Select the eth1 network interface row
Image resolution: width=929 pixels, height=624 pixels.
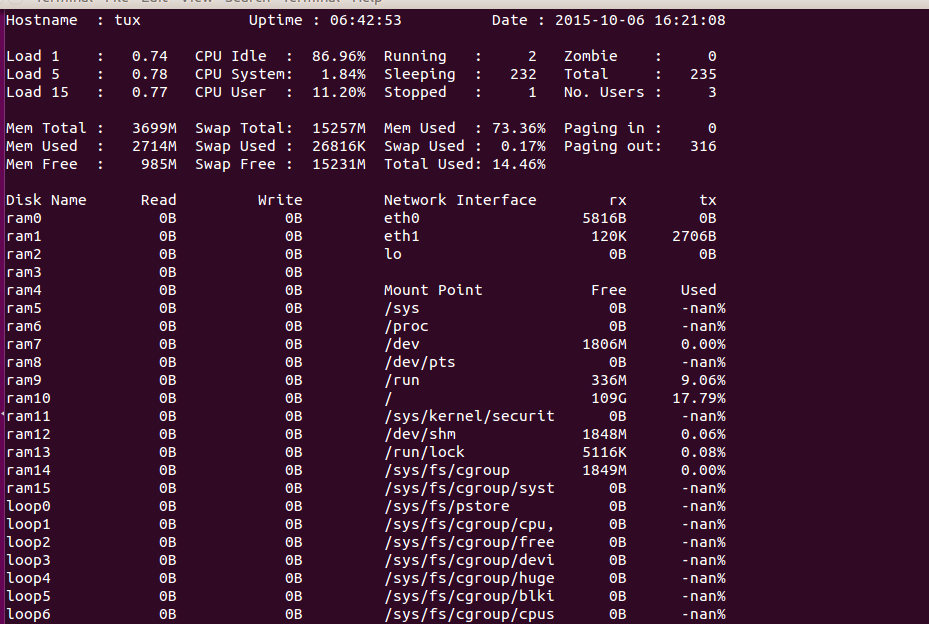coord(401,236)
